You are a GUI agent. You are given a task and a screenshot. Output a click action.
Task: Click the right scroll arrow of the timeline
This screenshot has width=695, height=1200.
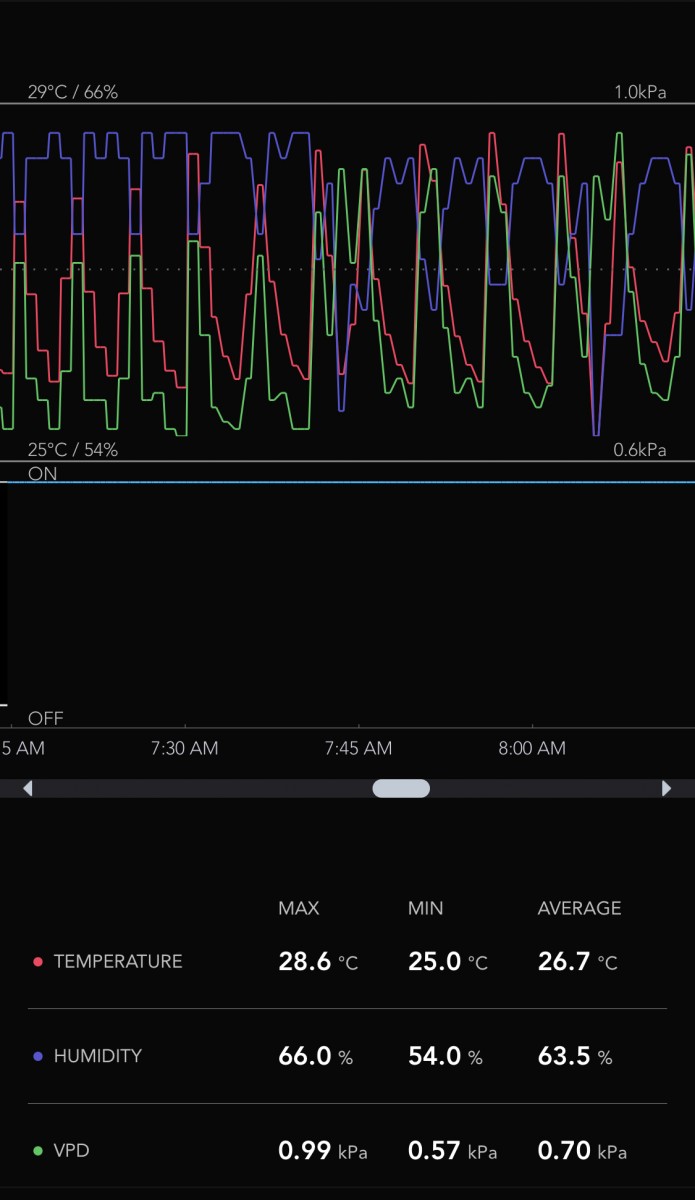coord(666,789)
